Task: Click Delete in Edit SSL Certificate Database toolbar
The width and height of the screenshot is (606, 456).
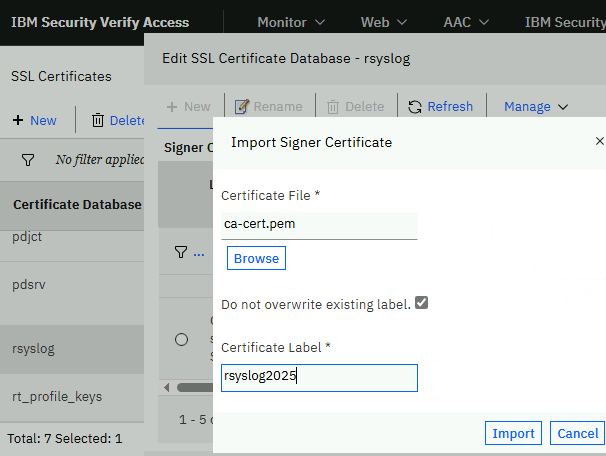Action: point(364,106)
